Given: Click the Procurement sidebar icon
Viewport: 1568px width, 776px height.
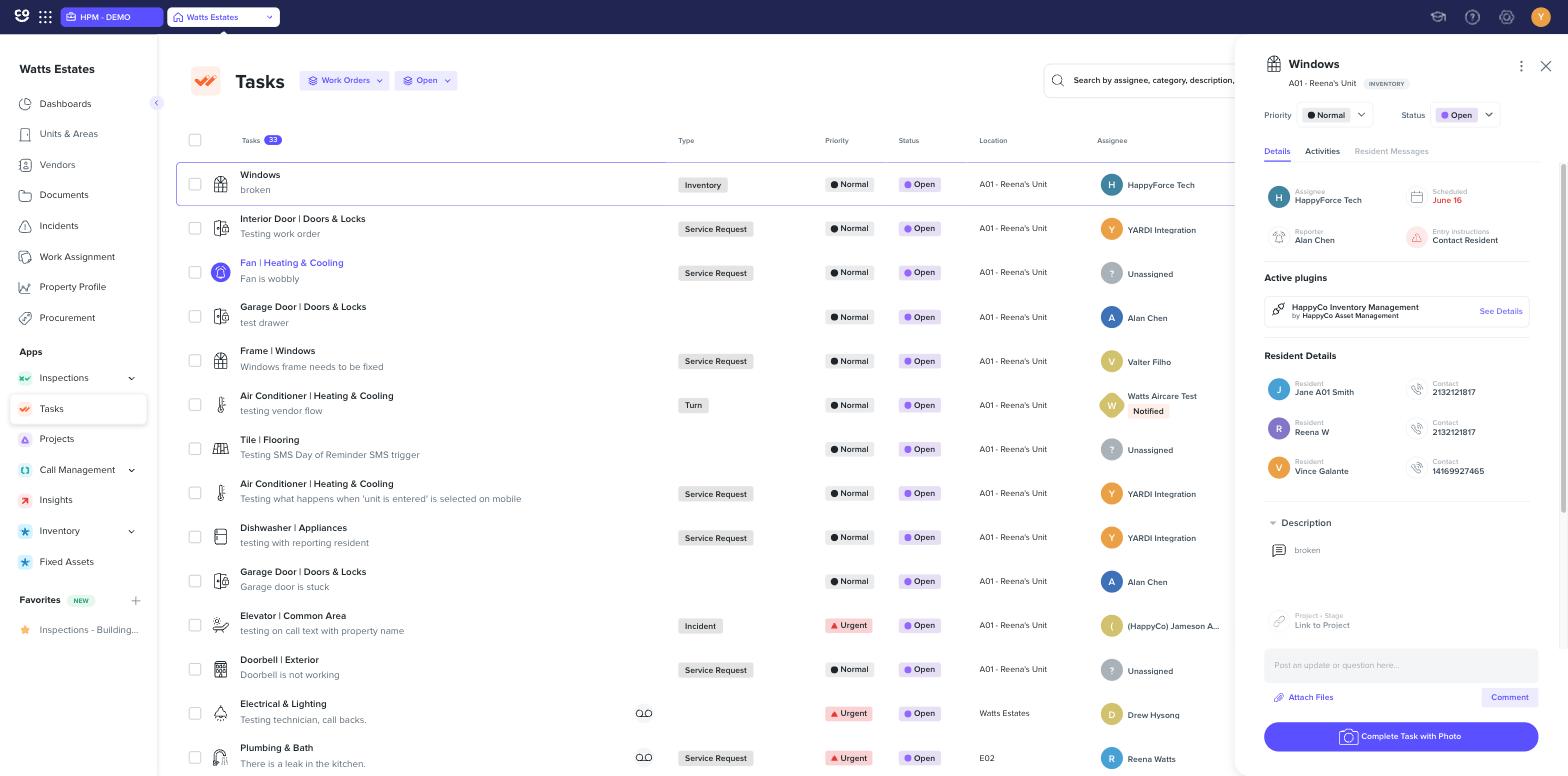Looking at the screenshot, I should [x=25, y=318].
